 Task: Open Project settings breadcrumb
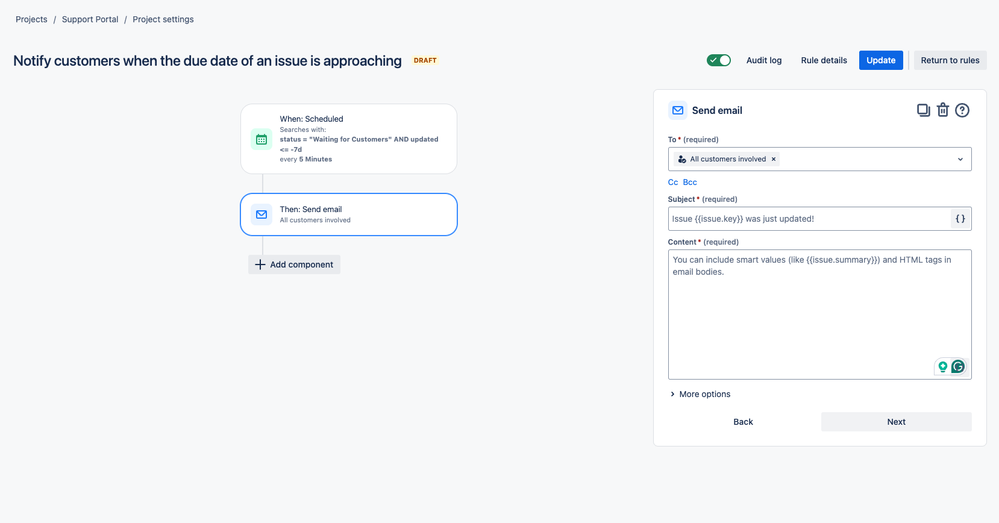tap(163, 19)
